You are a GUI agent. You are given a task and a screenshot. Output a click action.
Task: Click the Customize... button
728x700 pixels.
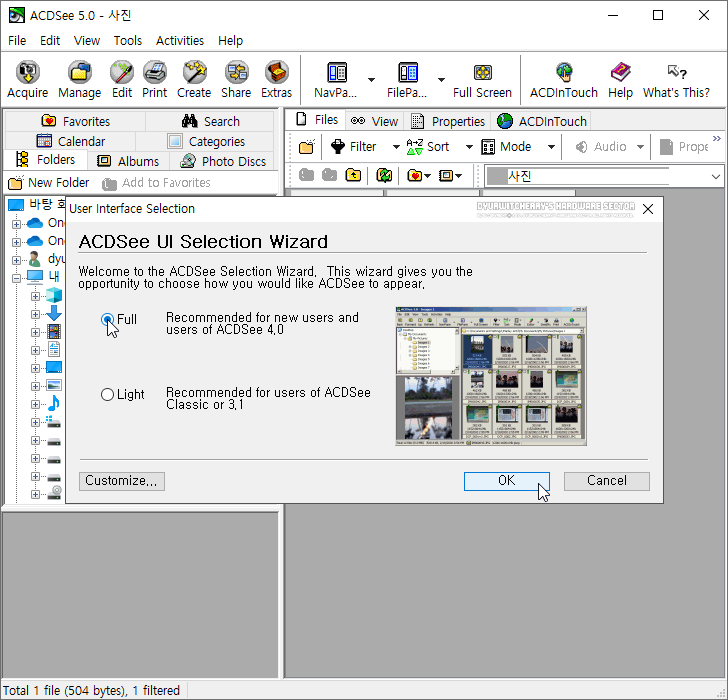coord(122,481)
